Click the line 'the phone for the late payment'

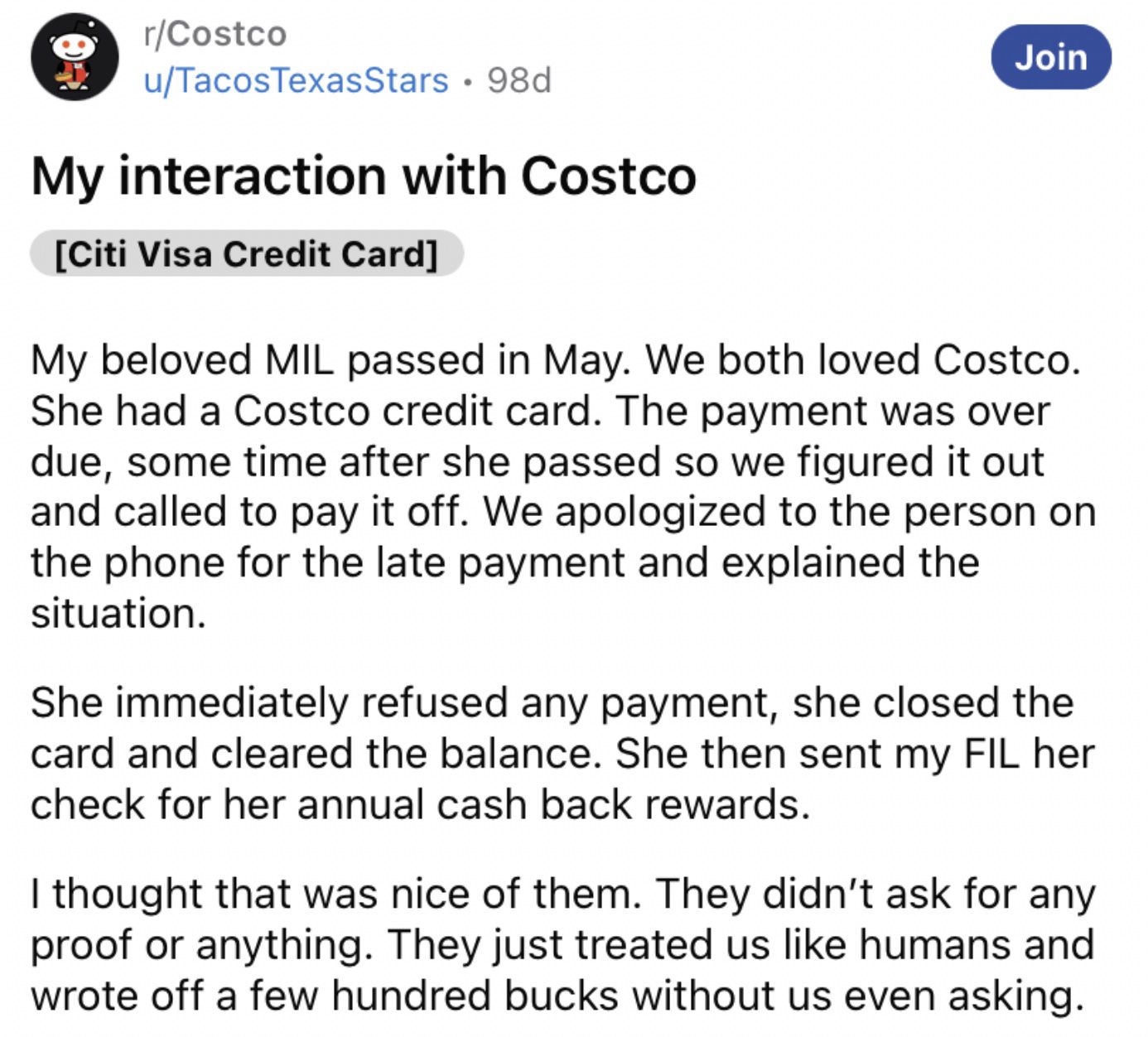click(505, 562)
